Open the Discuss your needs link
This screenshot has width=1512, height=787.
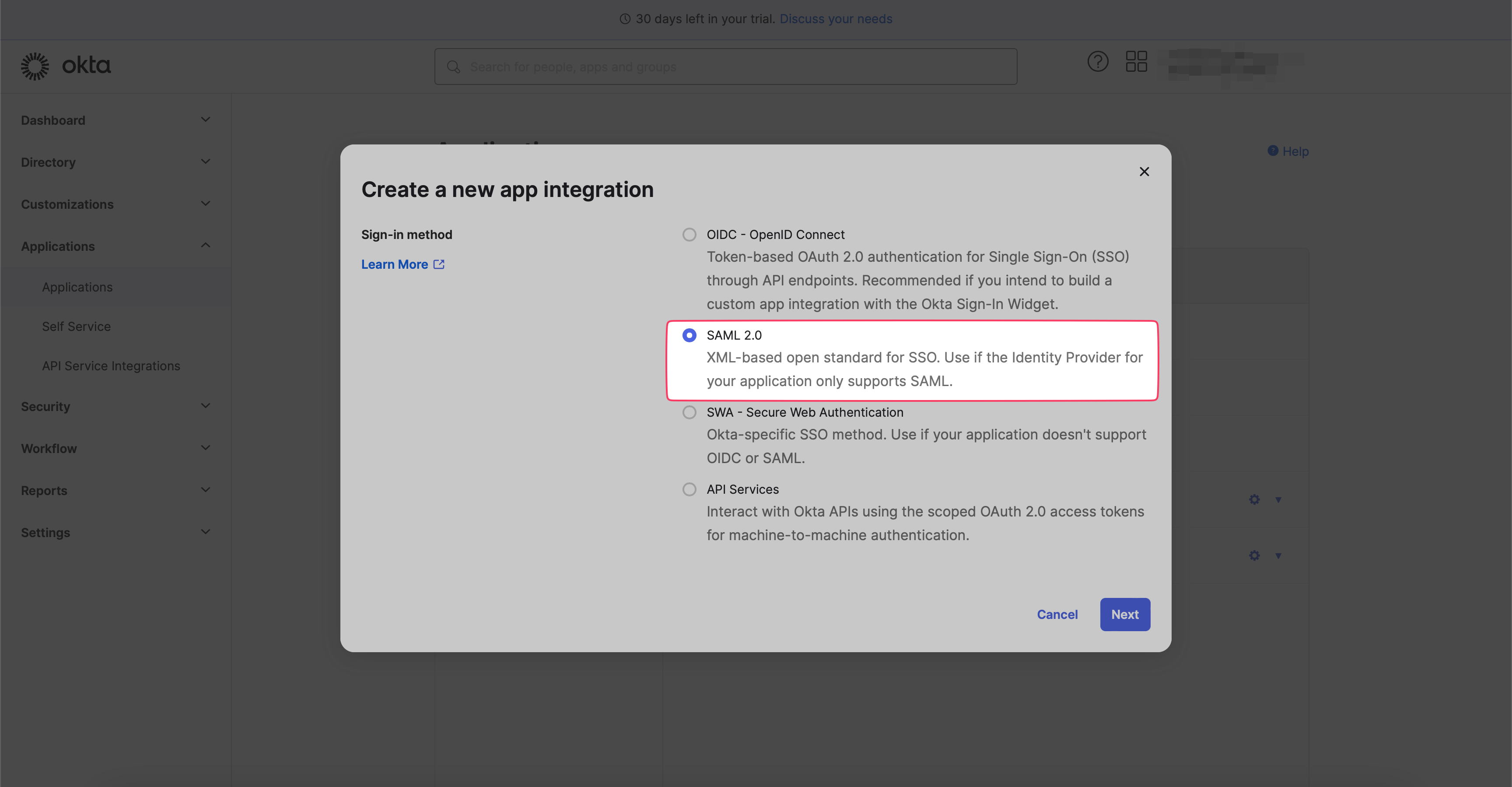(836, 19)
